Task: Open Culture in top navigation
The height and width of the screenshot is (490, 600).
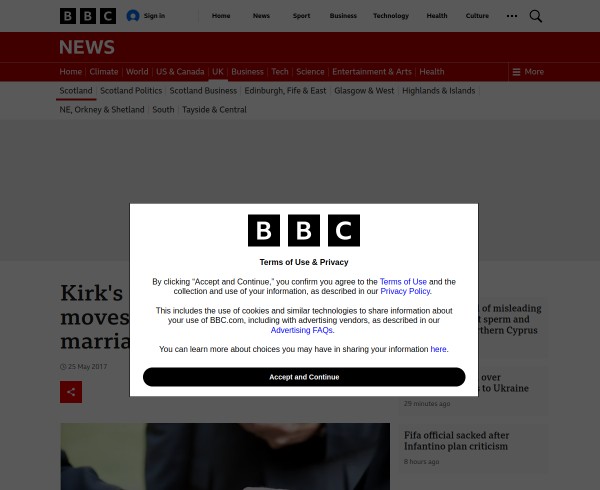Action: [477, 16]
